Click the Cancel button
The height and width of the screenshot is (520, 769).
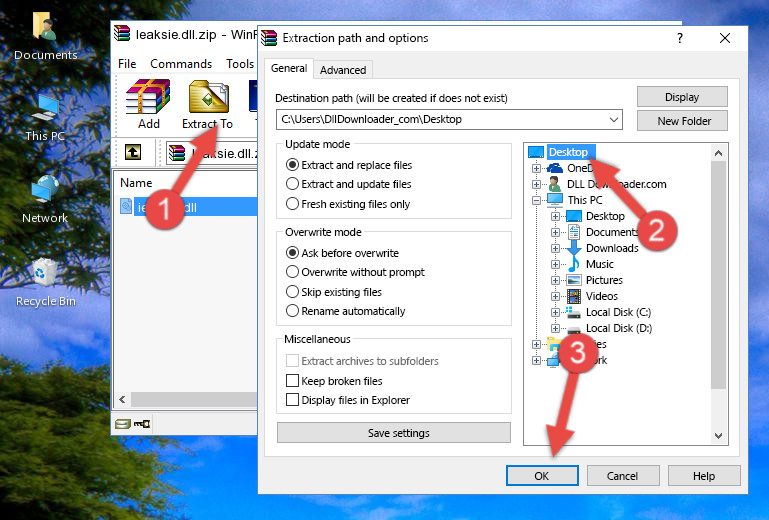(x=623, y=476)
